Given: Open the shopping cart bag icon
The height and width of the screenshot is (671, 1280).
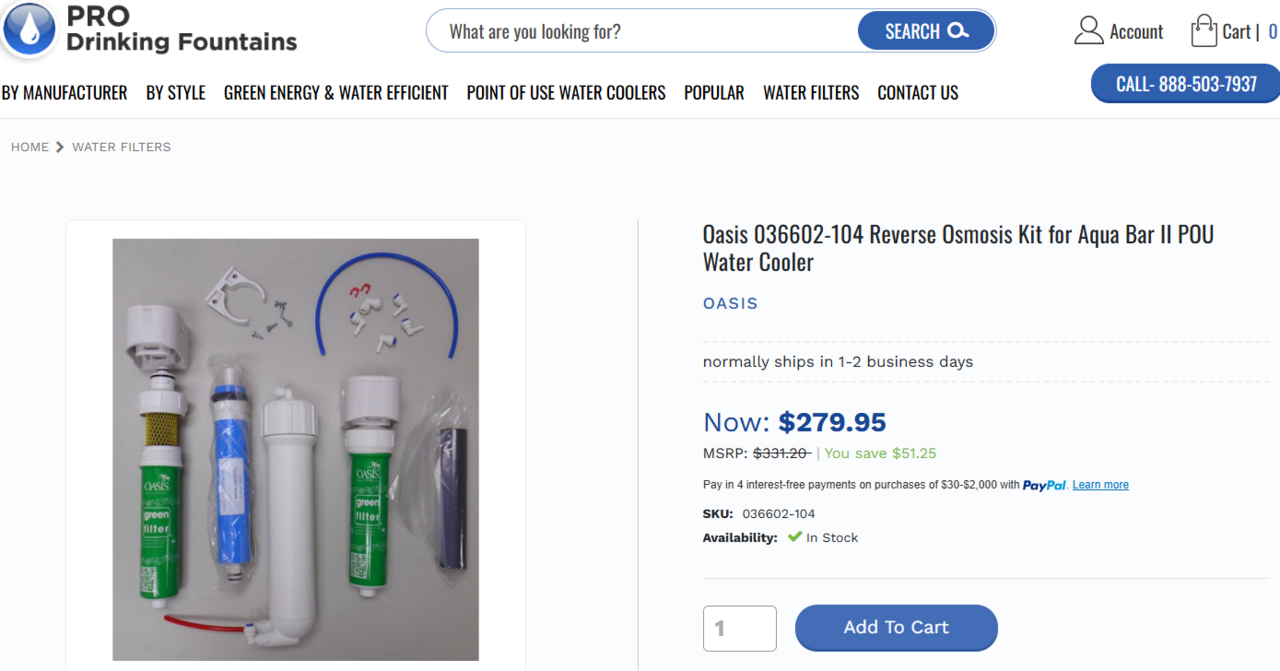Looking at the screenshot, I should coord(1203,31).
